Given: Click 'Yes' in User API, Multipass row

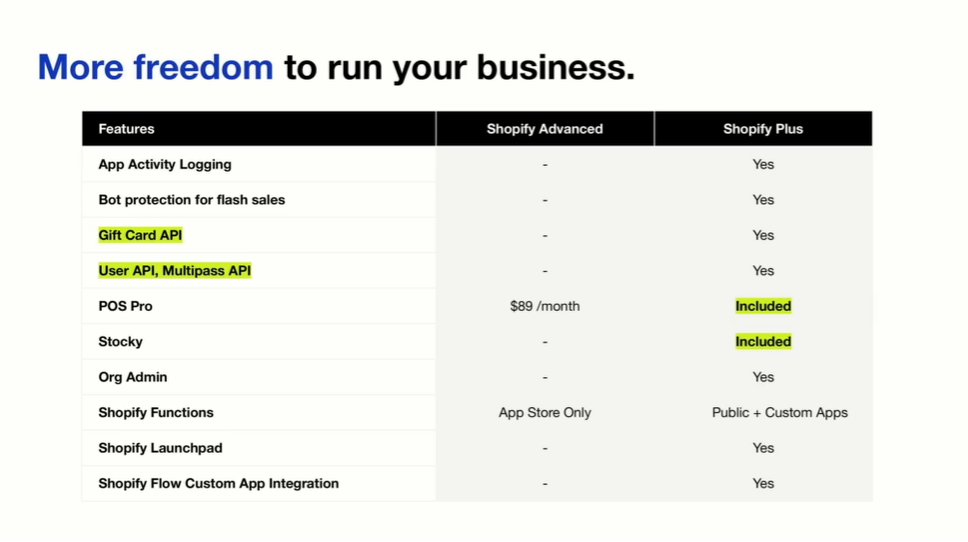Looking at the screenshot, I should tap(763, 270).
